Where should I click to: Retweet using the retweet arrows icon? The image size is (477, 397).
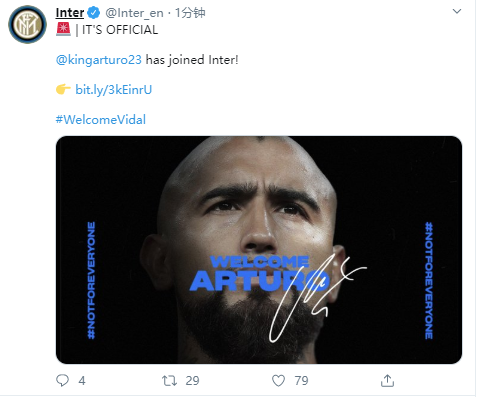(x=169, y=380)
